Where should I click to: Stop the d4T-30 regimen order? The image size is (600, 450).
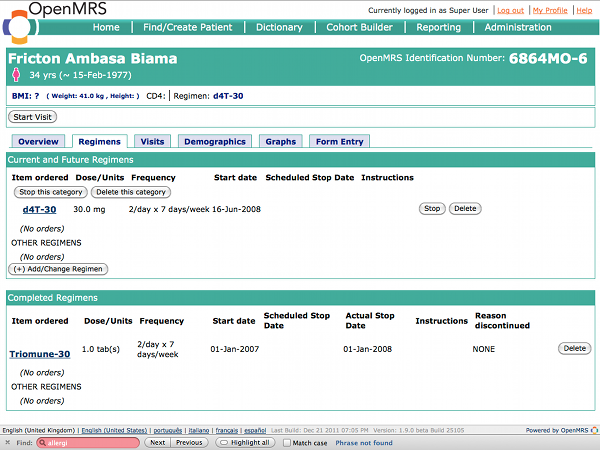tap(432, 209)
